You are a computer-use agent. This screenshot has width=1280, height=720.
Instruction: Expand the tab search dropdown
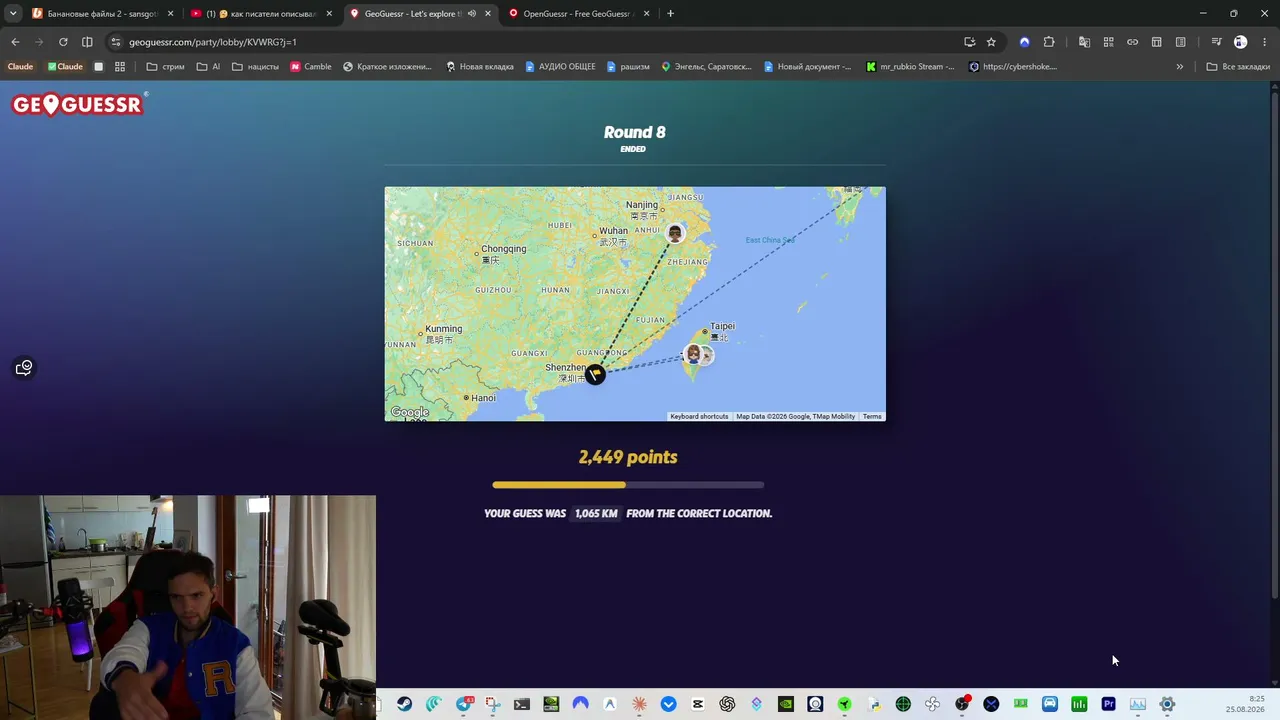tap(13, 14)
